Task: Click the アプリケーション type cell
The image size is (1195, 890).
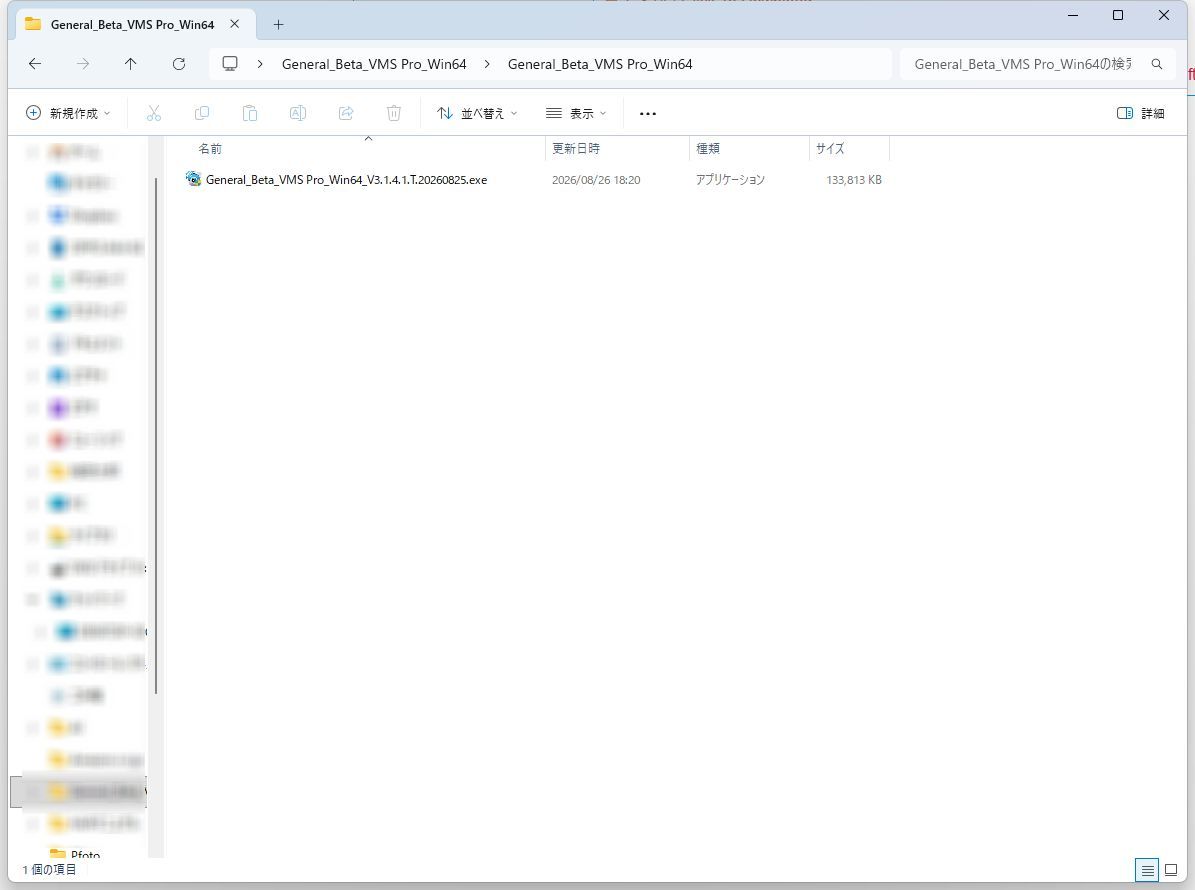Action: 730,180
